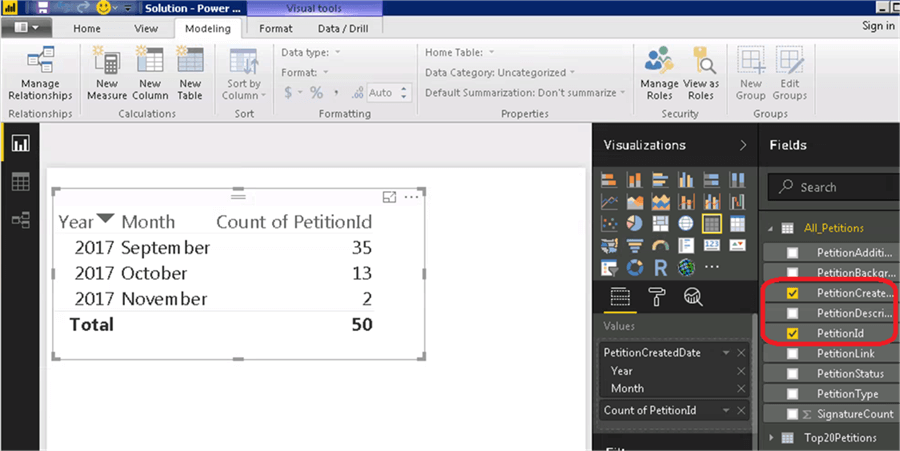Image resolution: width=900 pixels, height=451 pixels.
Task: Click the Focus mode icon on the table visual
Action: click(389, 197)
